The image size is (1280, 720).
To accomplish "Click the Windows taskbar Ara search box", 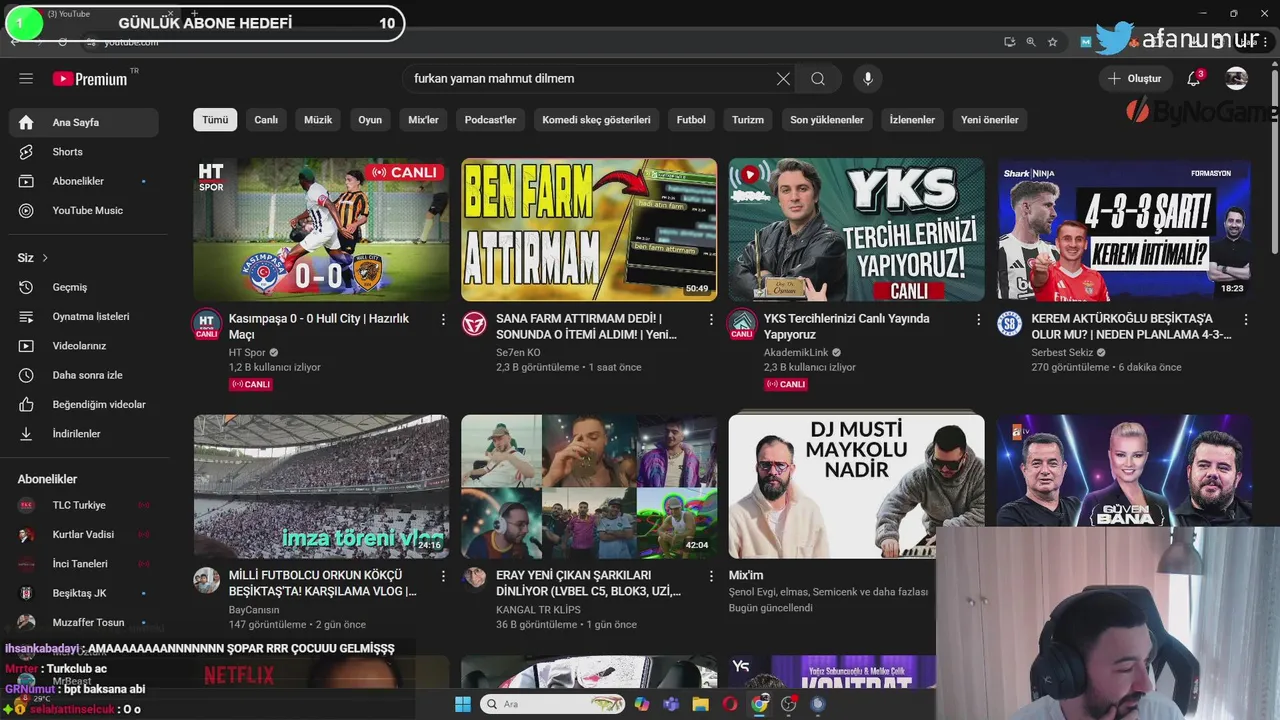I will [553, 704].
